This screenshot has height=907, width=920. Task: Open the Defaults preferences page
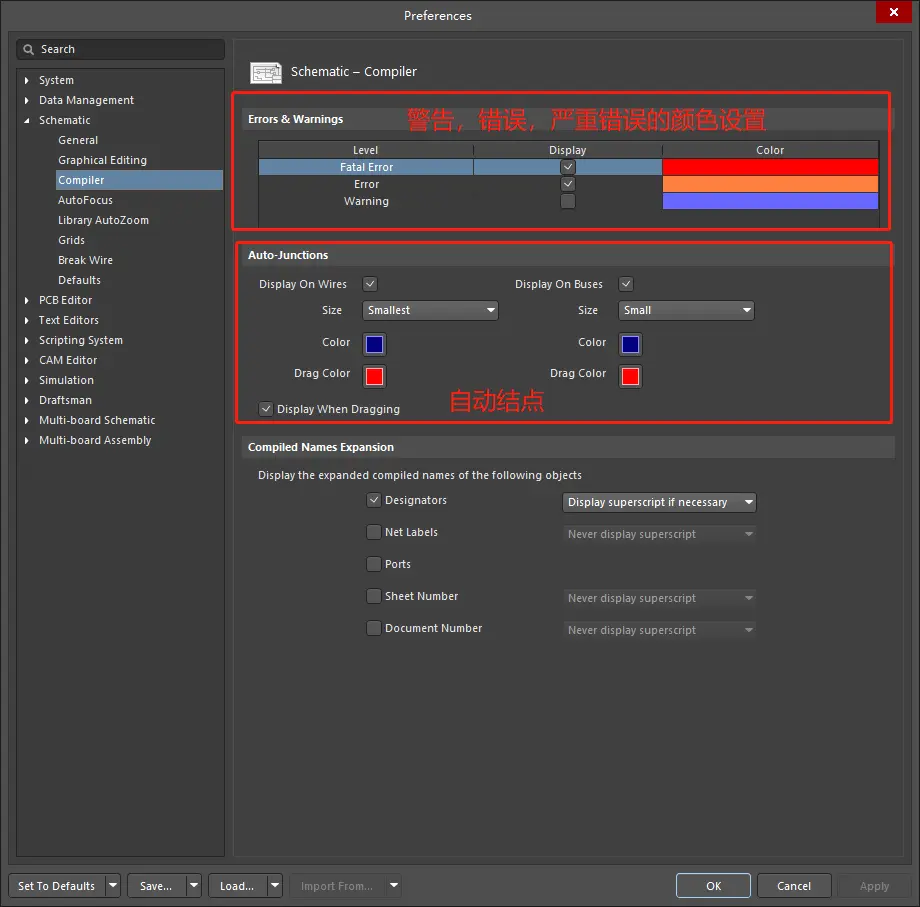coord(79,280)
